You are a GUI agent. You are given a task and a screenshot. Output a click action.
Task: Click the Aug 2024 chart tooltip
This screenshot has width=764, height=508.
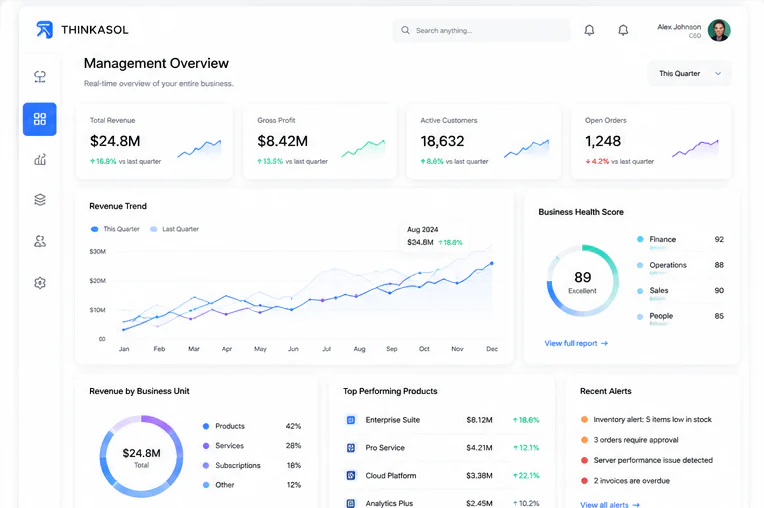click(435, 236)
